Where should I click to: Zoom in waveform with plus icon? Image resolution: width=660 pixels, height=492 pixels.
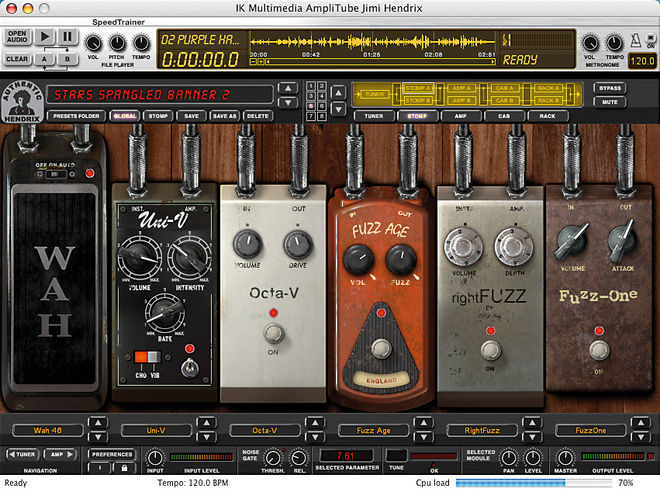coord(261,62)
